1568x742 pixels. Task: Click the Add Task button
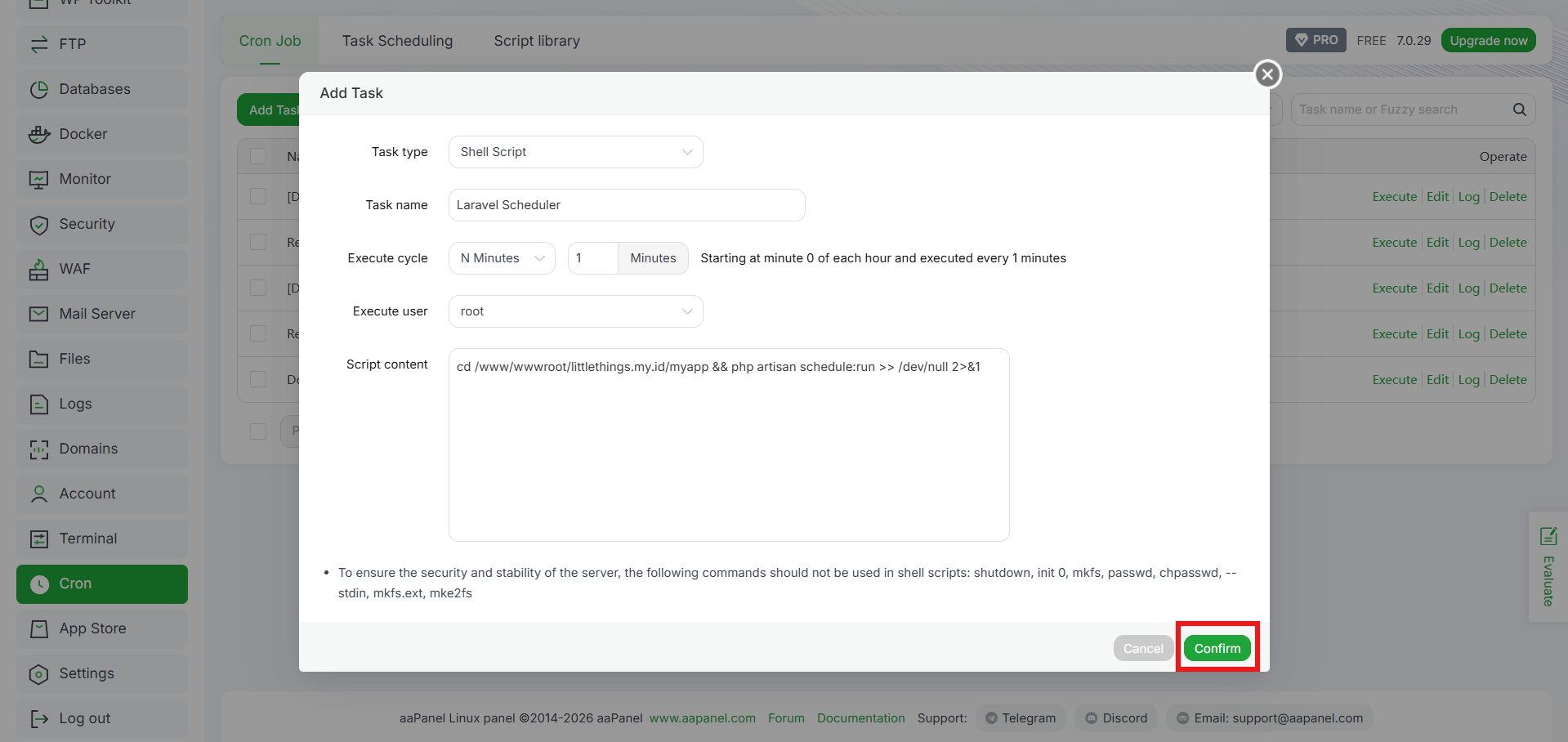[269, 110]
